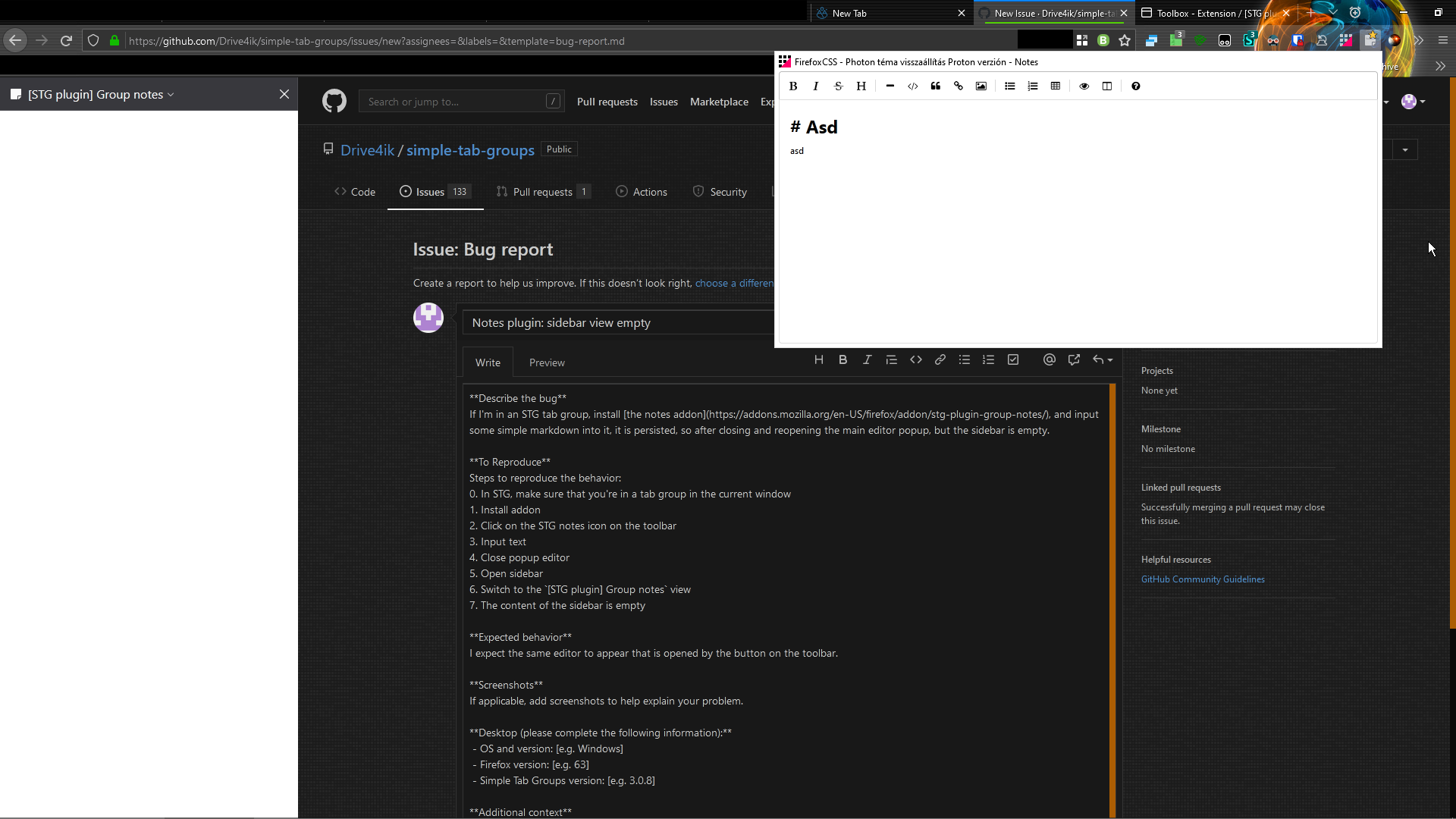1456x819 pixels.
Task: Open the GitHub Community Guidelines link
Action: tap(1202, 579)
